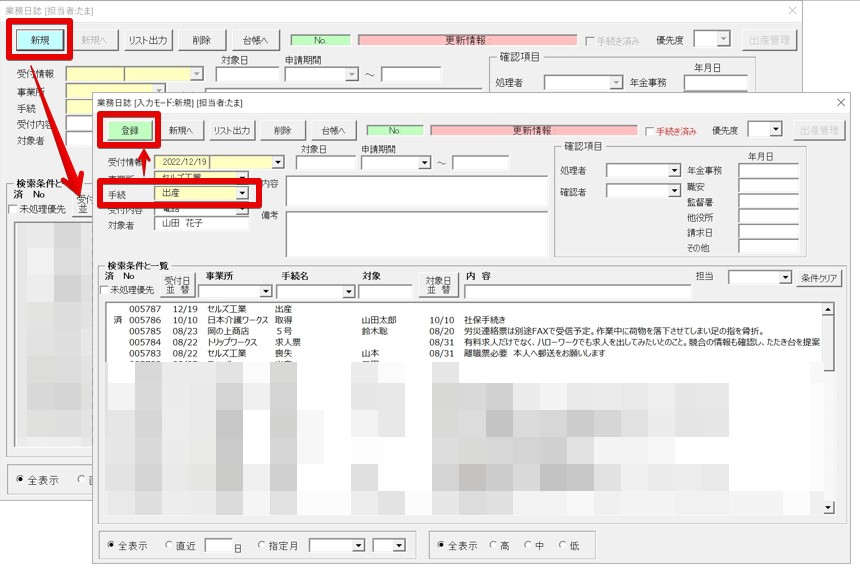Select the 全表示 priority radio button
The image size is (860, 572).
pyautogui.click(x=441, y=545)
